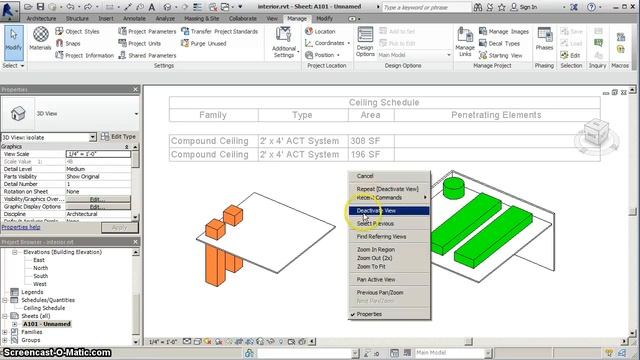Open Shared Parameters
This screenshot has height=360, width=640.
point(147,55)
